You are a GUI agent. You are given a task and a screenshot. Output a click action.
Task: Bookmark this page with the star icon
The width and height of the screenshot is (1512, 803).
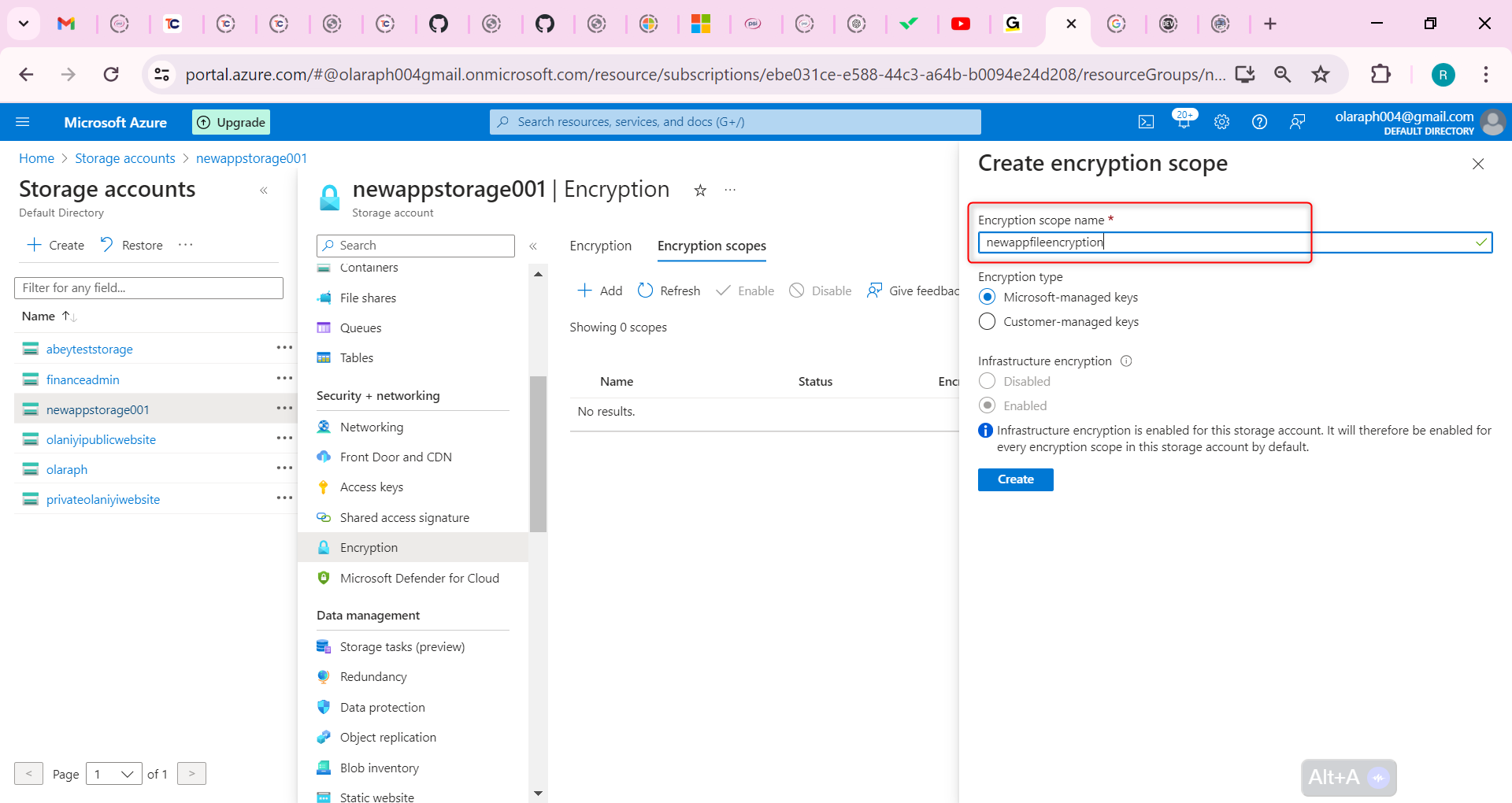click(x=1321, y=74)
